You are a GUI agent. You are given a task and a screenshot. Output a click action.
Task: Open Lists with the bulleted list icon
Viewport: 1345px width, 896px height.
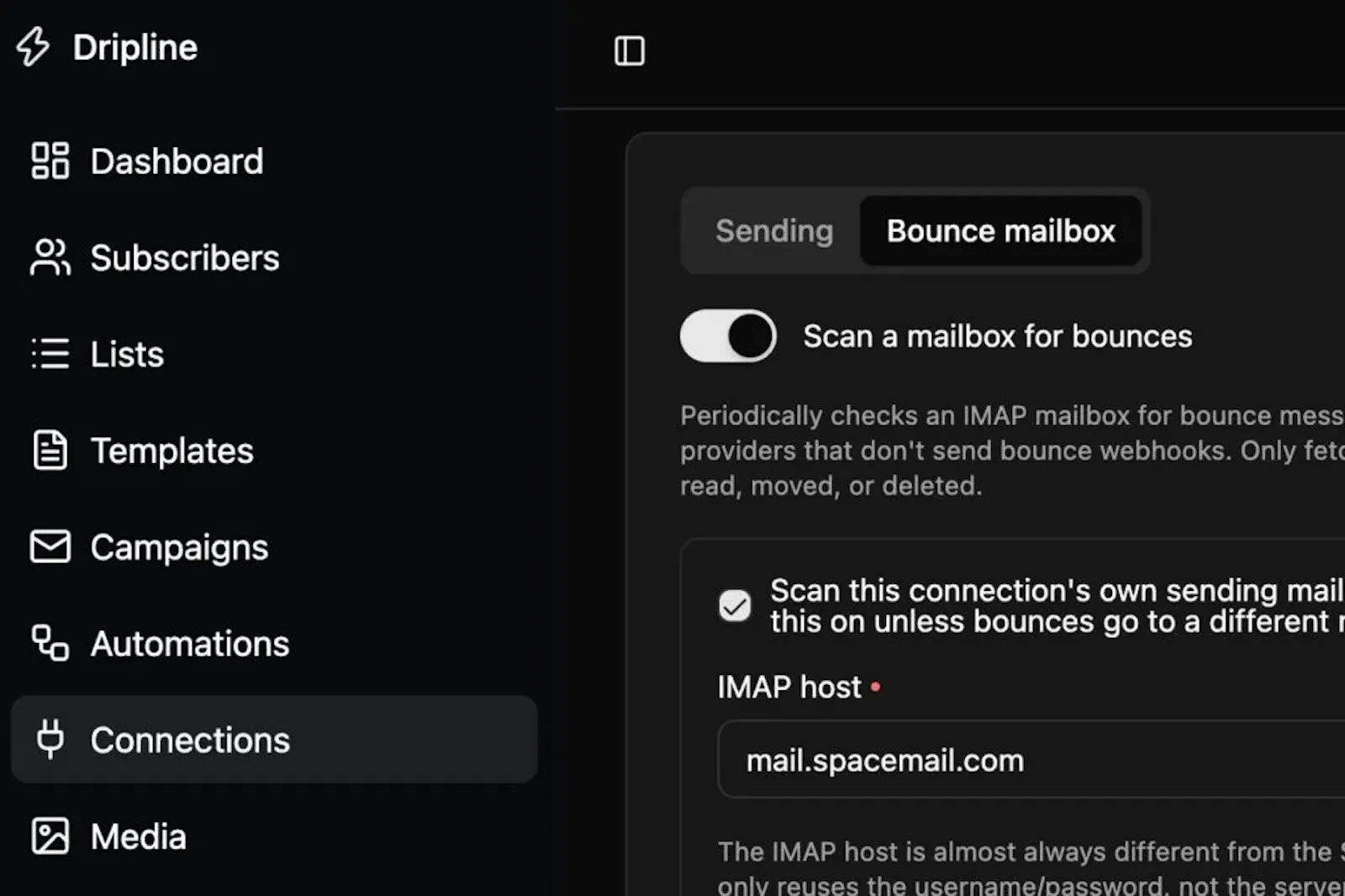click(x=50, y=354)
